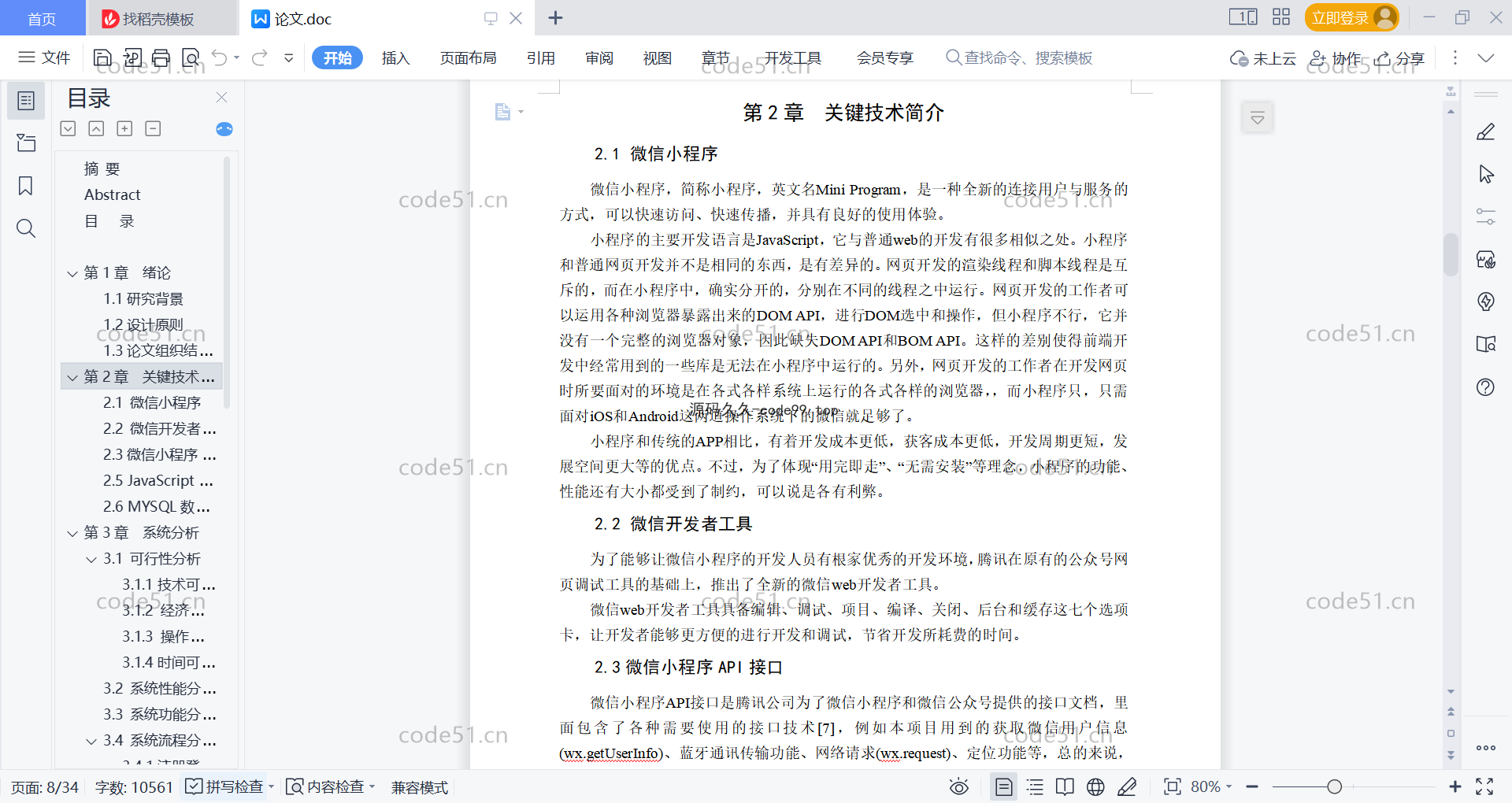Click the blue AI assistant icon in outline panel
1512x803 pixels.
tap(224, 129)
